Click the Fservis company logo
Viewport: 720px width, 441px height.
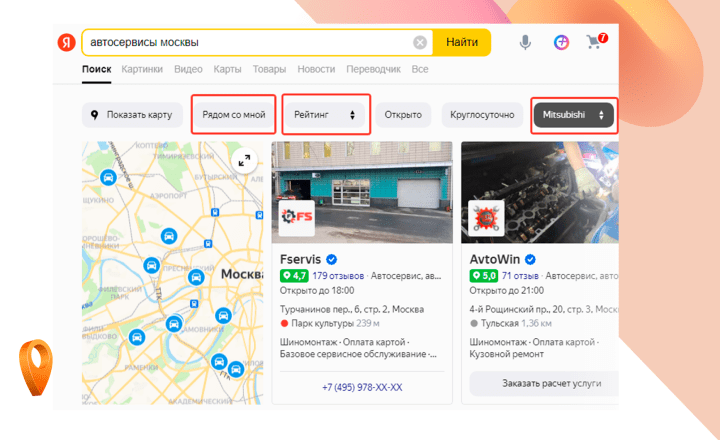click(297, 216)
